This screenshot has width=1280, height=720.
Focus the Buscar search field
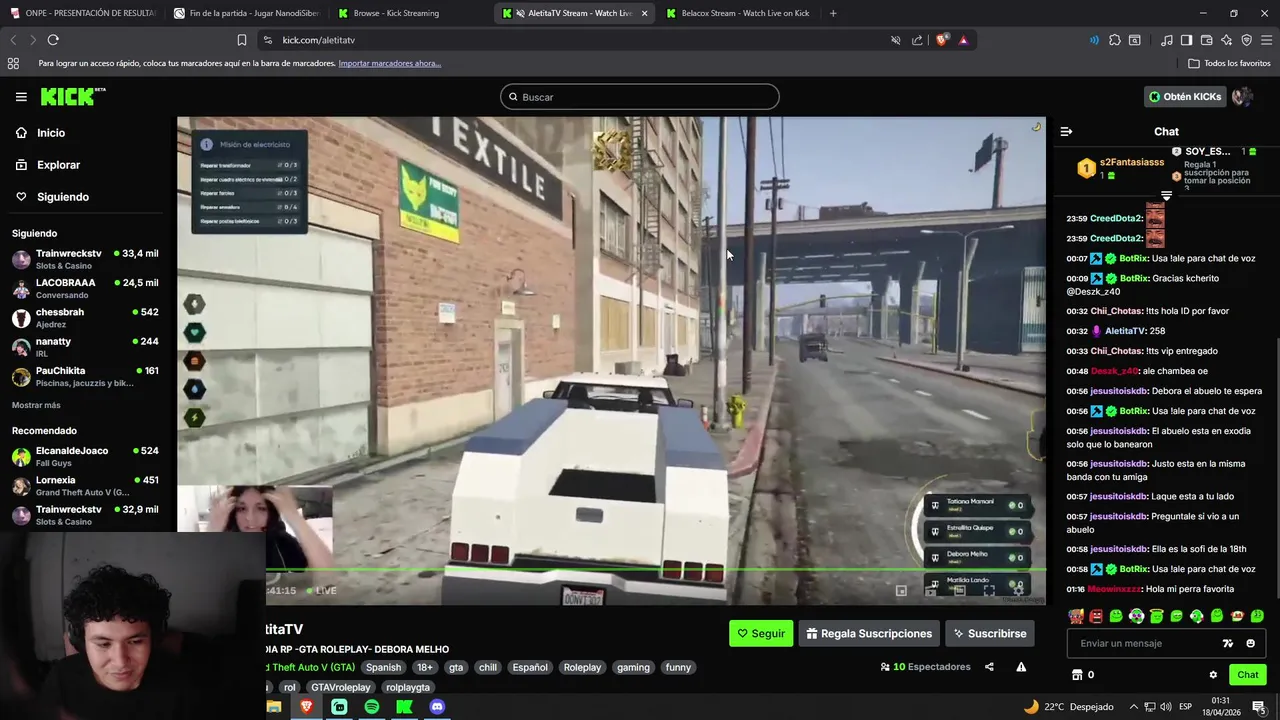[640, 97]
